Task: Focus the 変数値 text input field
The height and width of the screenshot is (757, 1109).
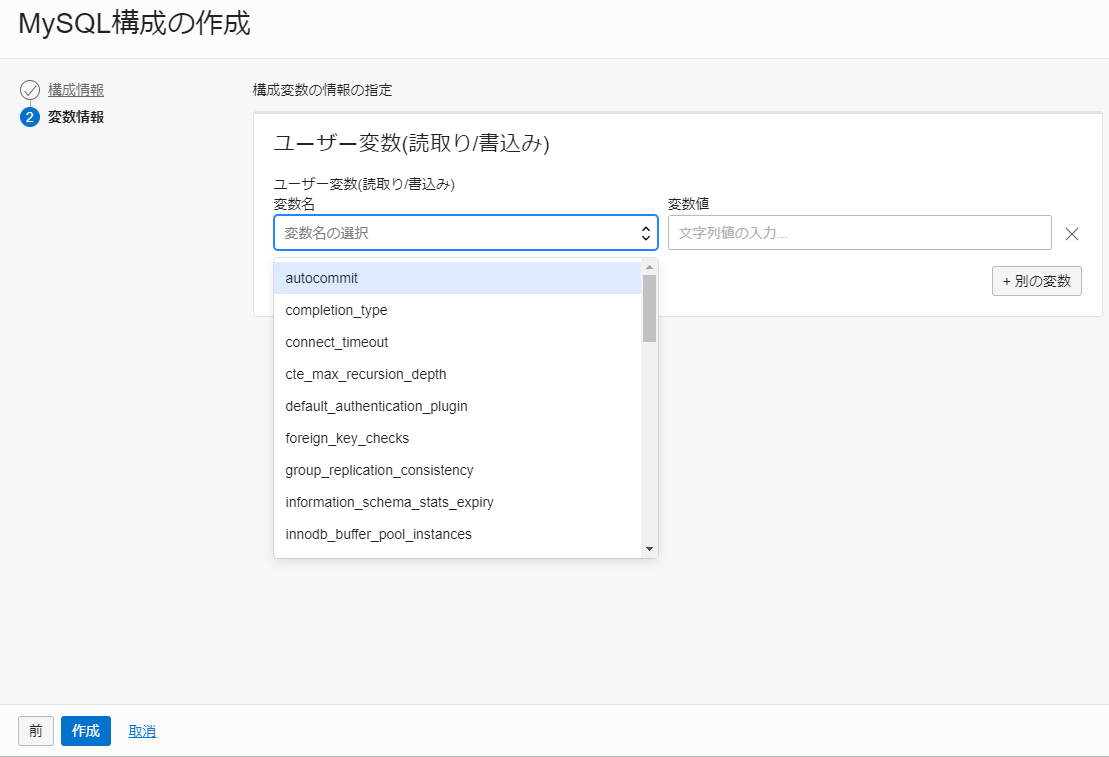Action: point(859,233)
